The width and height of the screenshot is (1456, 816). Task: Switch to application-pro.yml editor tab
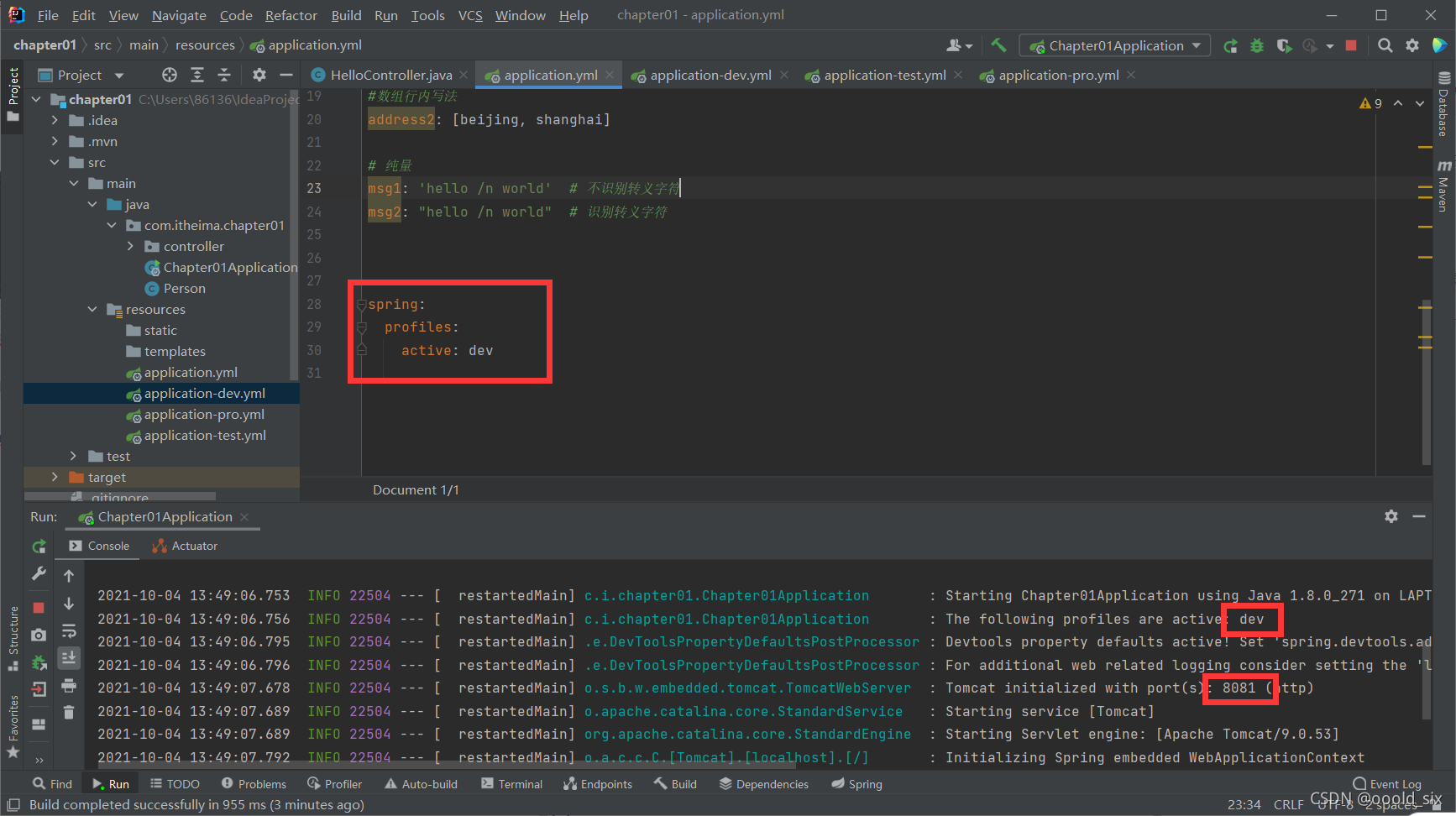click(1058, 75)
